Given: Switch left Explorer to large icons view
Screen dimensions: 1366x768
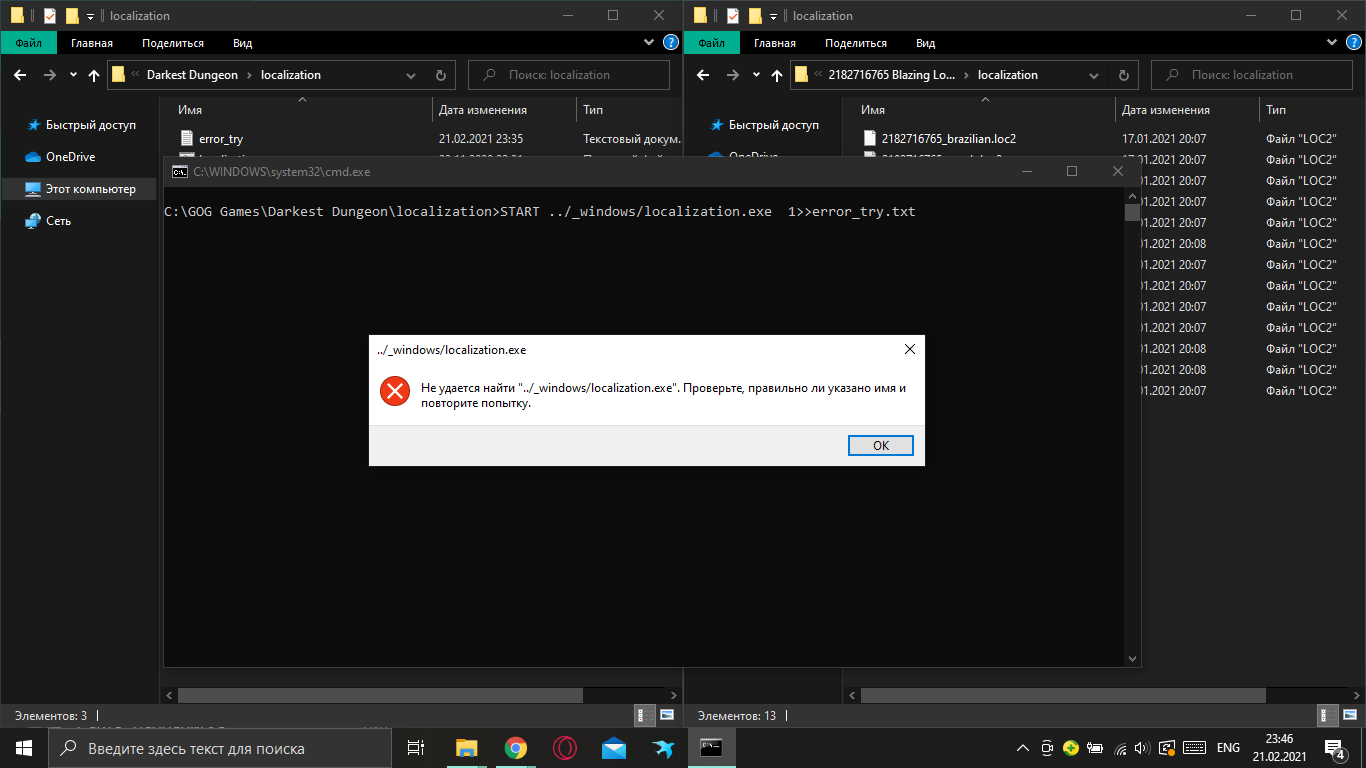Looking at the screenshot, I should tap(665, 716).
